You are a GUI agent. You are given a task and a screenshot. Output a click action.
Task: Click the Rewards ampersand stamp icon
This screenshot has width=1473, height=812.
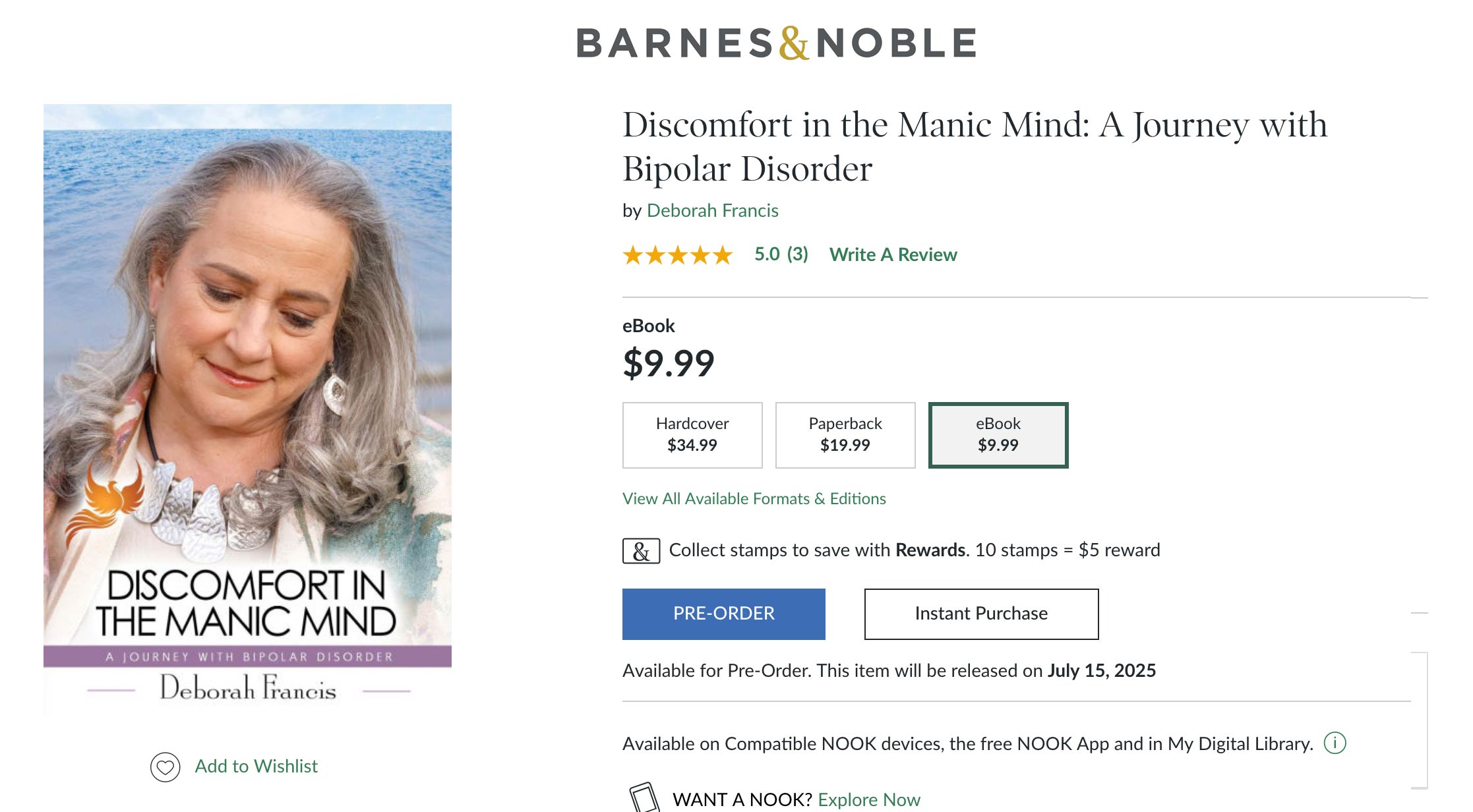[x=641, y=551]
